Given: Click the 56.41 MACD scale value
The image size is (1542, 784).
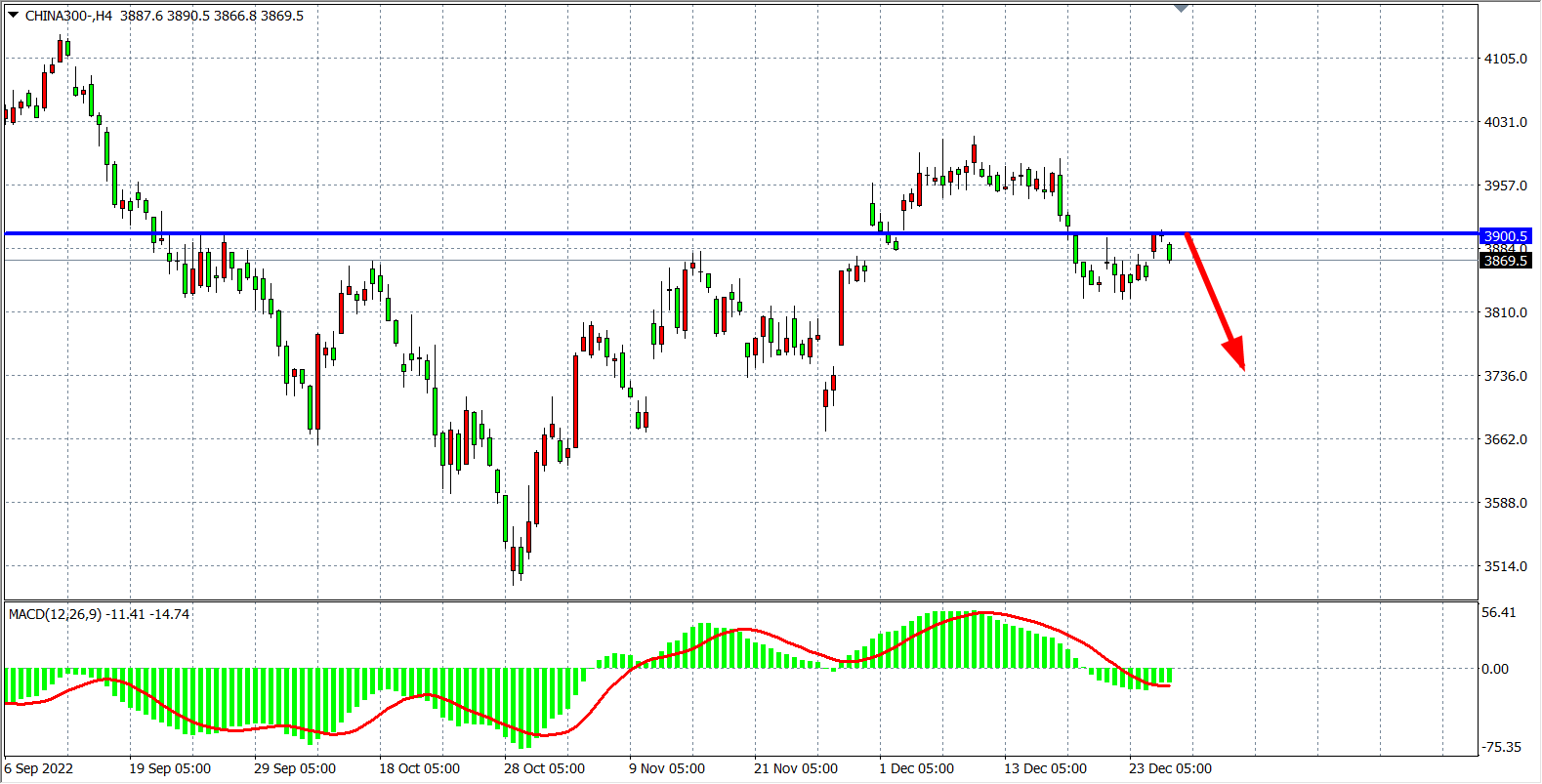Looking at the screenshot, I should tap(1499, 612).
